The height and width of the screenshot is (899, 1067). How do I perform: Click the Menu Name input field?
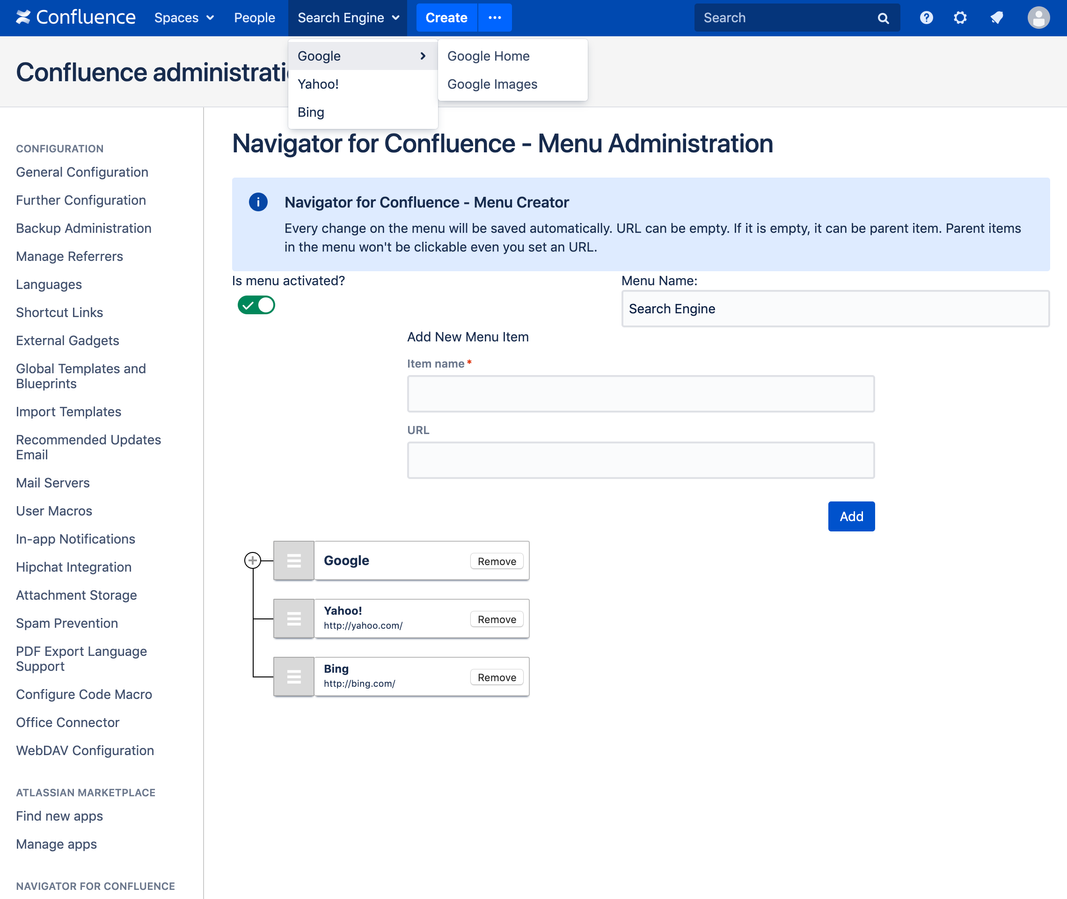click(x=836, y=309)
